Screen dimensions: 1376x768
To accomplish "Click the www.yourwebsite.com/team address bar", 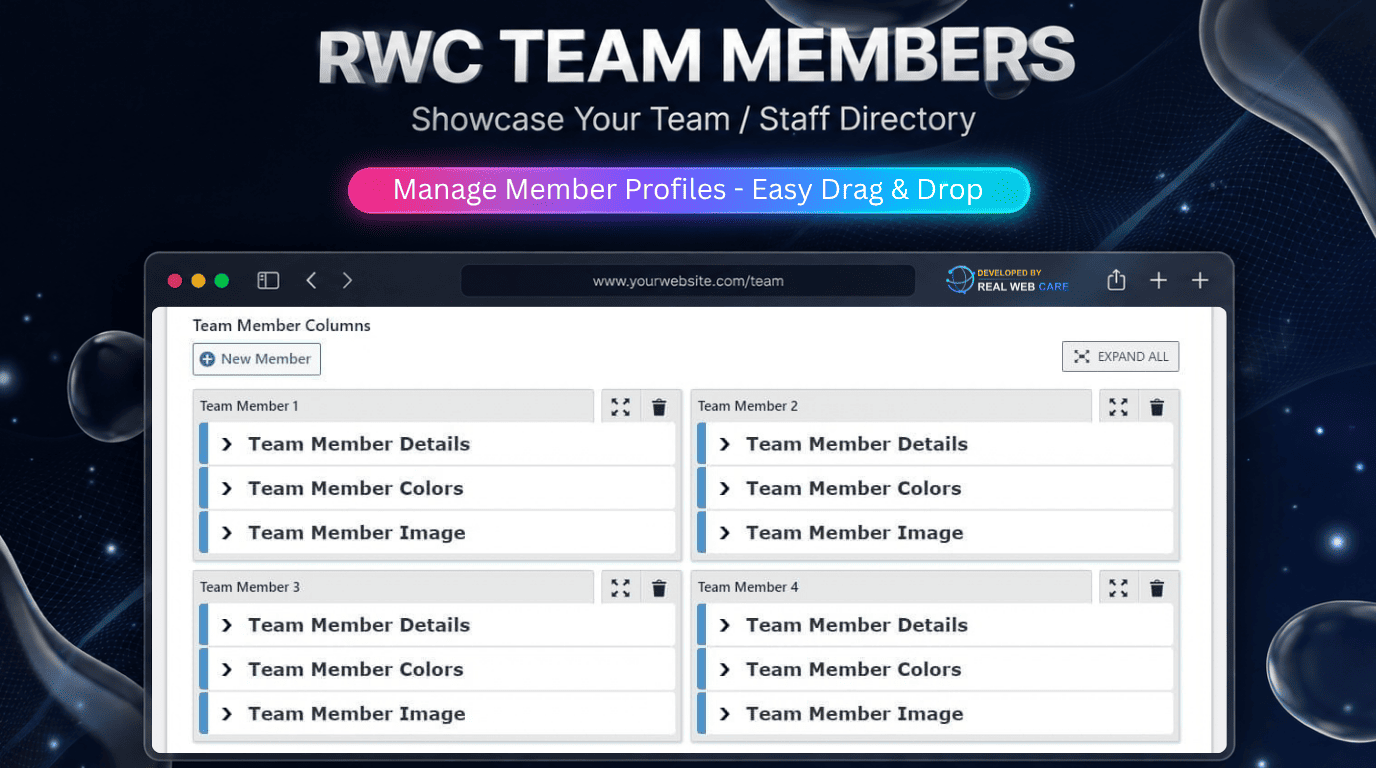I will tap(688, 281).
